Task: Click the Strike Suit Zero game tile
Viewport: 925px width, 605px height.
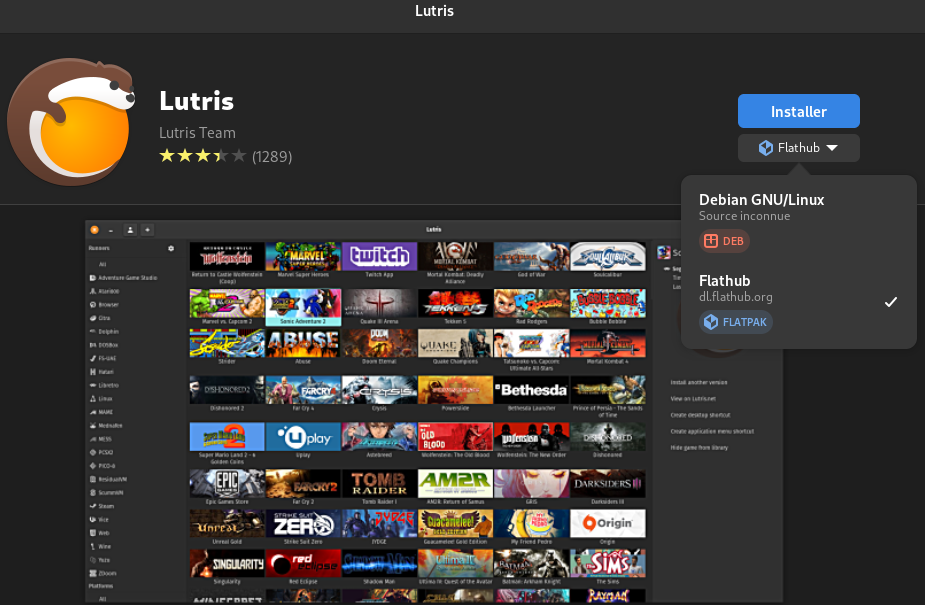Action: (303, 527)
